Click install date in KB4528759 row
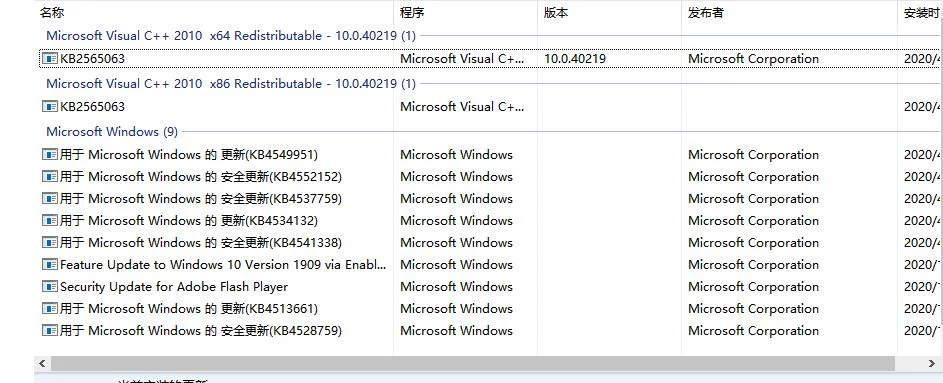The image size is (943, 383). [923, 331]
